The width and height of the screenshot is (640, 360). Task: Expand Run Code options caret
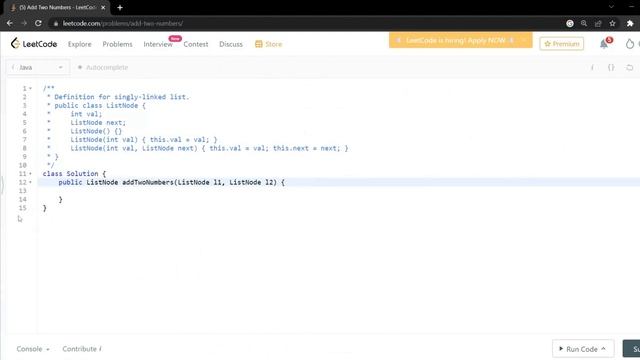point(604,349)
